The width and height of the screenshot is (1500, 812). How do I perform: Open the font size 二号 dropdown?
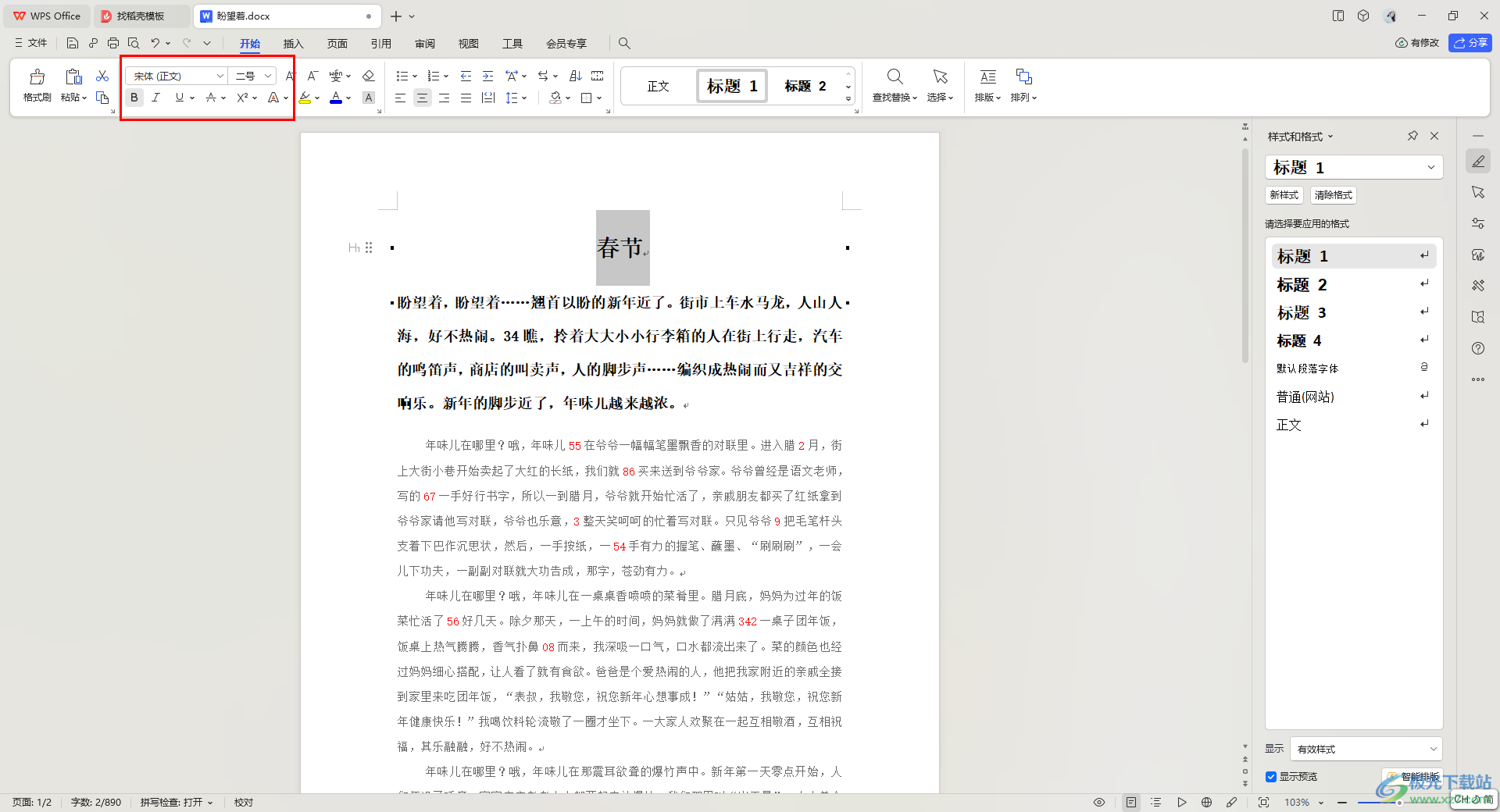pos(267,76)
